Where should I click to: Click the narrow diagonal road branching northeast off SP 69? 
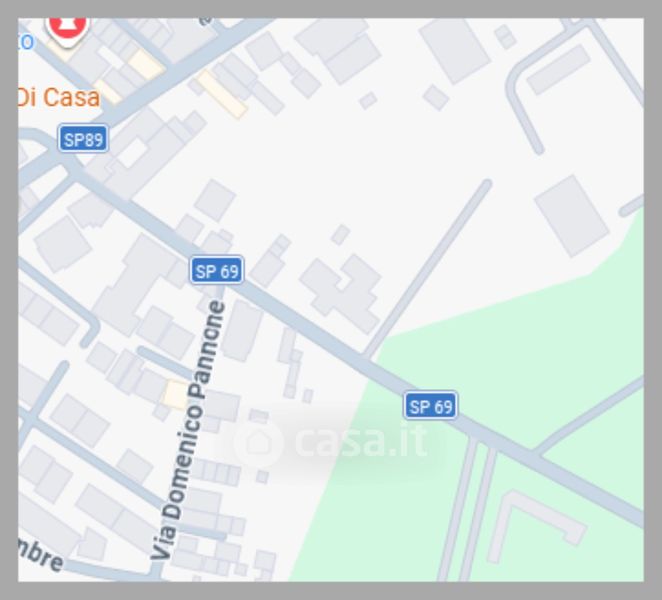tap(427, 269)
